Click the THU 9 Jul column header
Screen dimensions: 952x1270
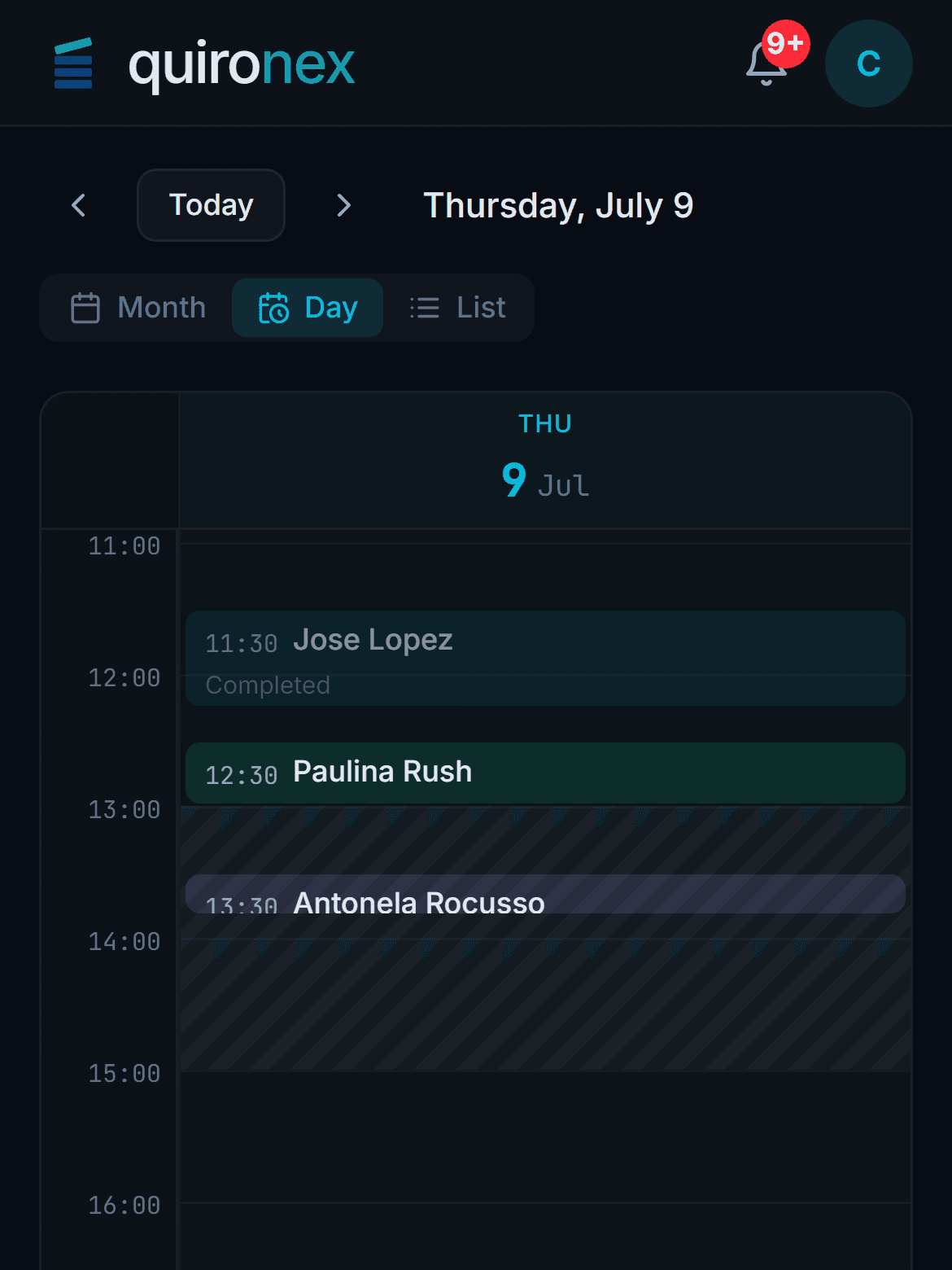(545, 460)
